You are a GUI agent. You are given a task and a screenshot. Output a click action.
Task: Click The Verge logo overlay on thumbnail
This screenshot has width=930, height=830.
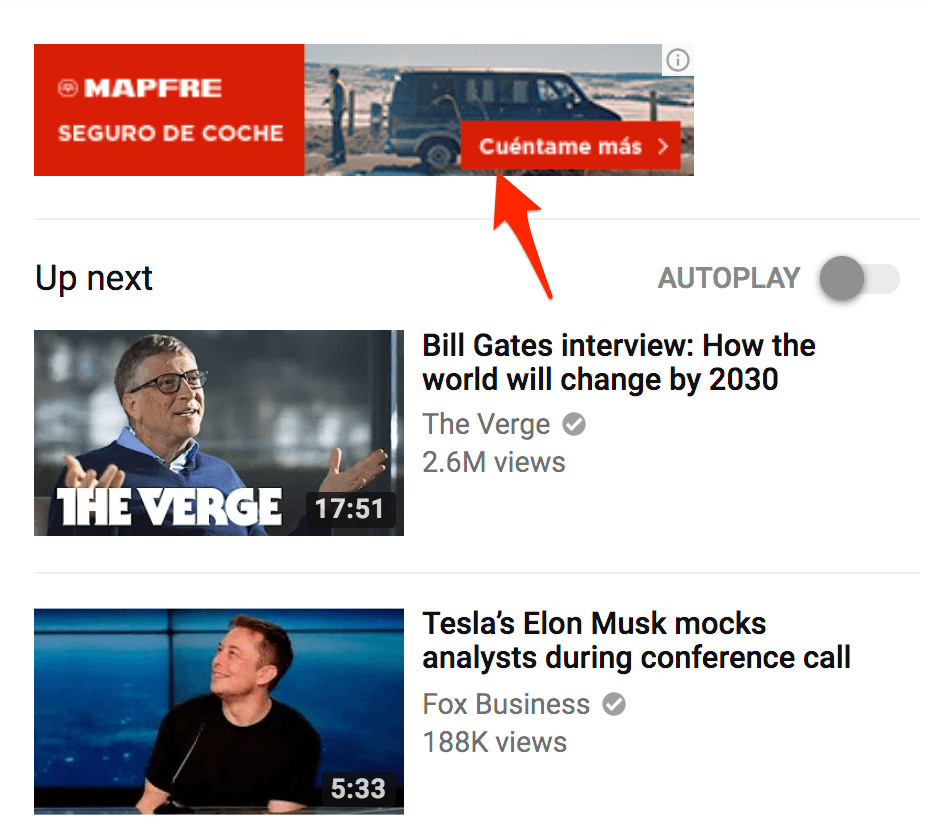click(170, 507)
